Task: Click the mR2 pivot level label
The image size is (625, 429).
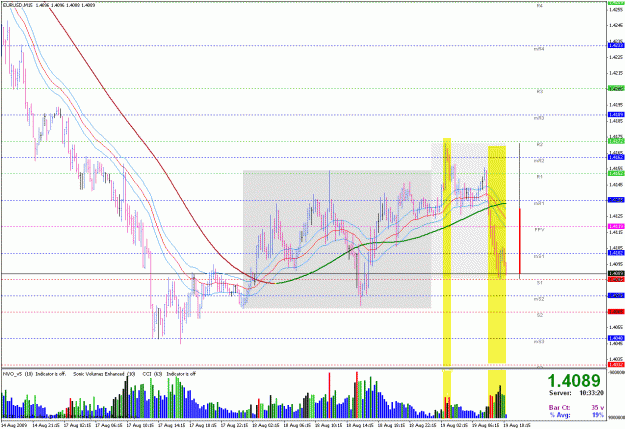Action: 539,161
